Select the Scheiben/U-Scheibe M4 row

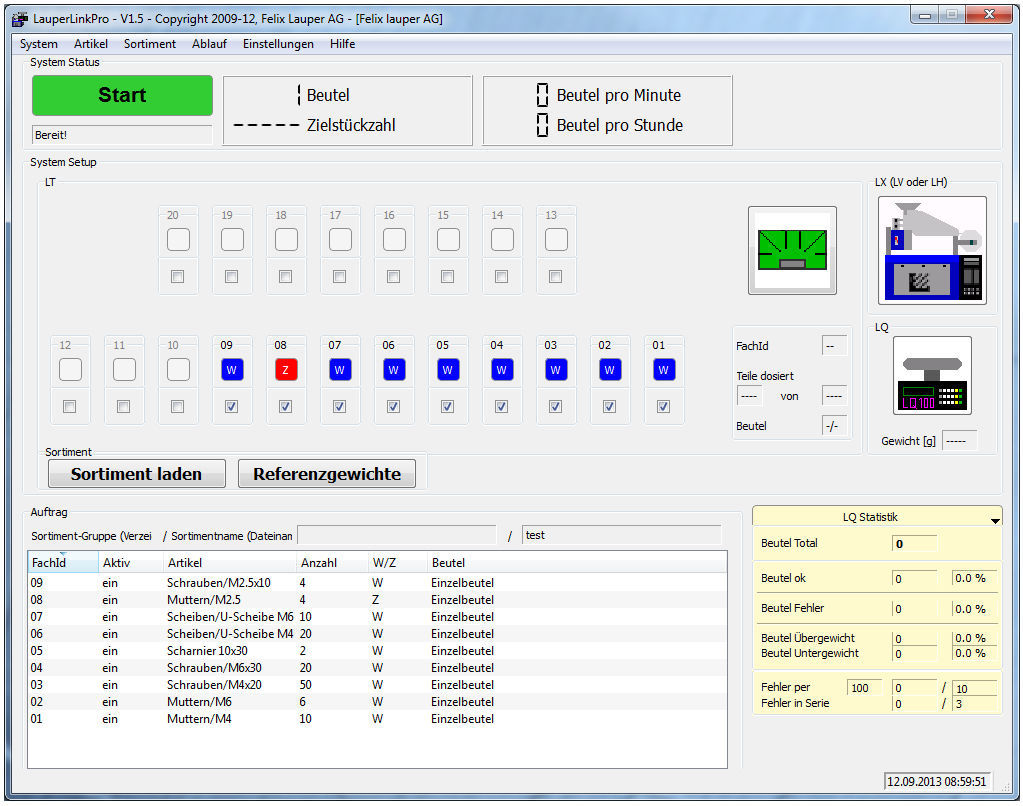point(377,634)
